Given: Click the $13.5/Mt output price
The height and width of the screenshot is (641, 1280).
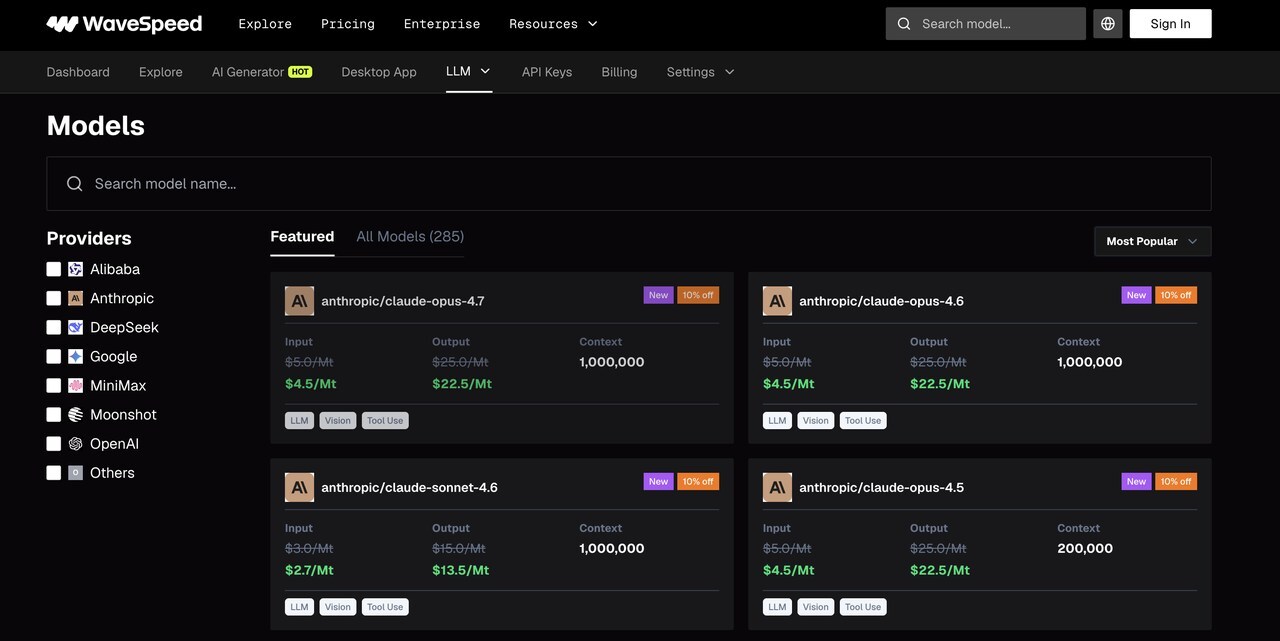Looking at the screenshot, I should tap(461, 570).
